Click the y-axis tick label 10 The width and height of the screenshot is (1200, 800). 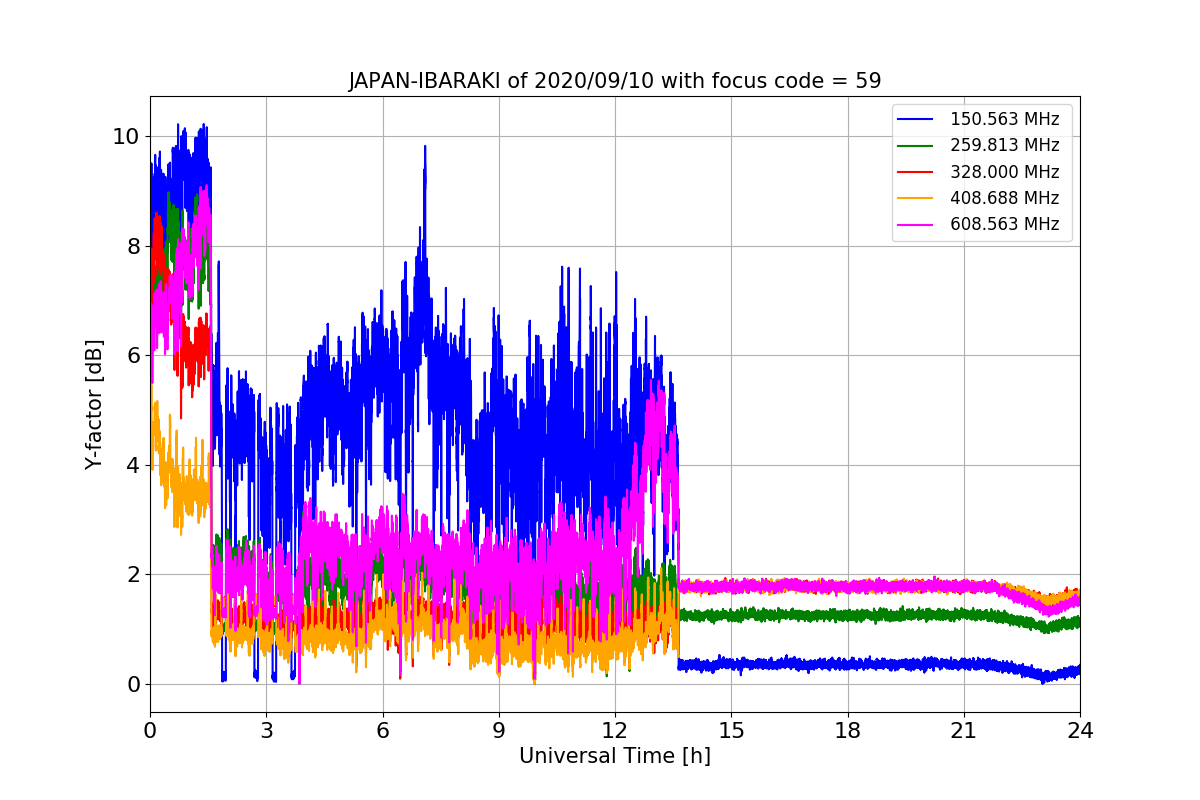(x=126, y=137)
